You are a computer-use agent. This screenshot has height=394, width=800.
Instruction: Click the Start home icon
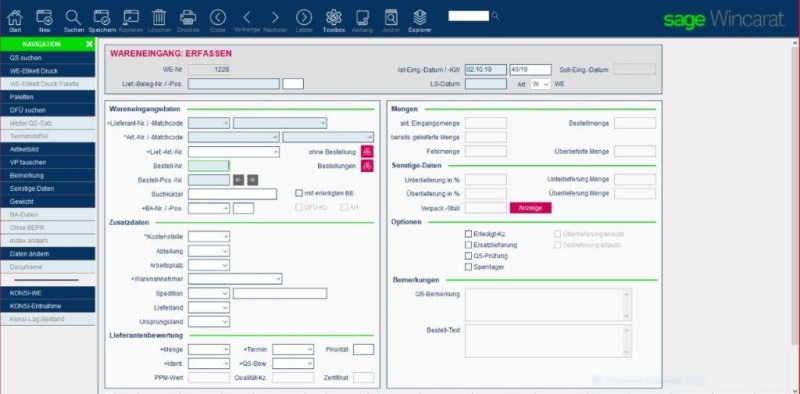[x=15, y=18]
